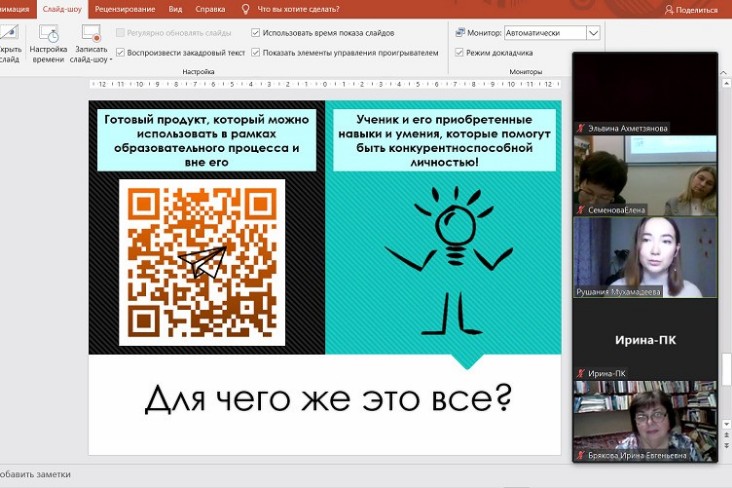Image resolution: width=732 pixels, height=488 pixels.
Task: Click the 'Добавить заметки' notes area
Action: coord(40,473)
